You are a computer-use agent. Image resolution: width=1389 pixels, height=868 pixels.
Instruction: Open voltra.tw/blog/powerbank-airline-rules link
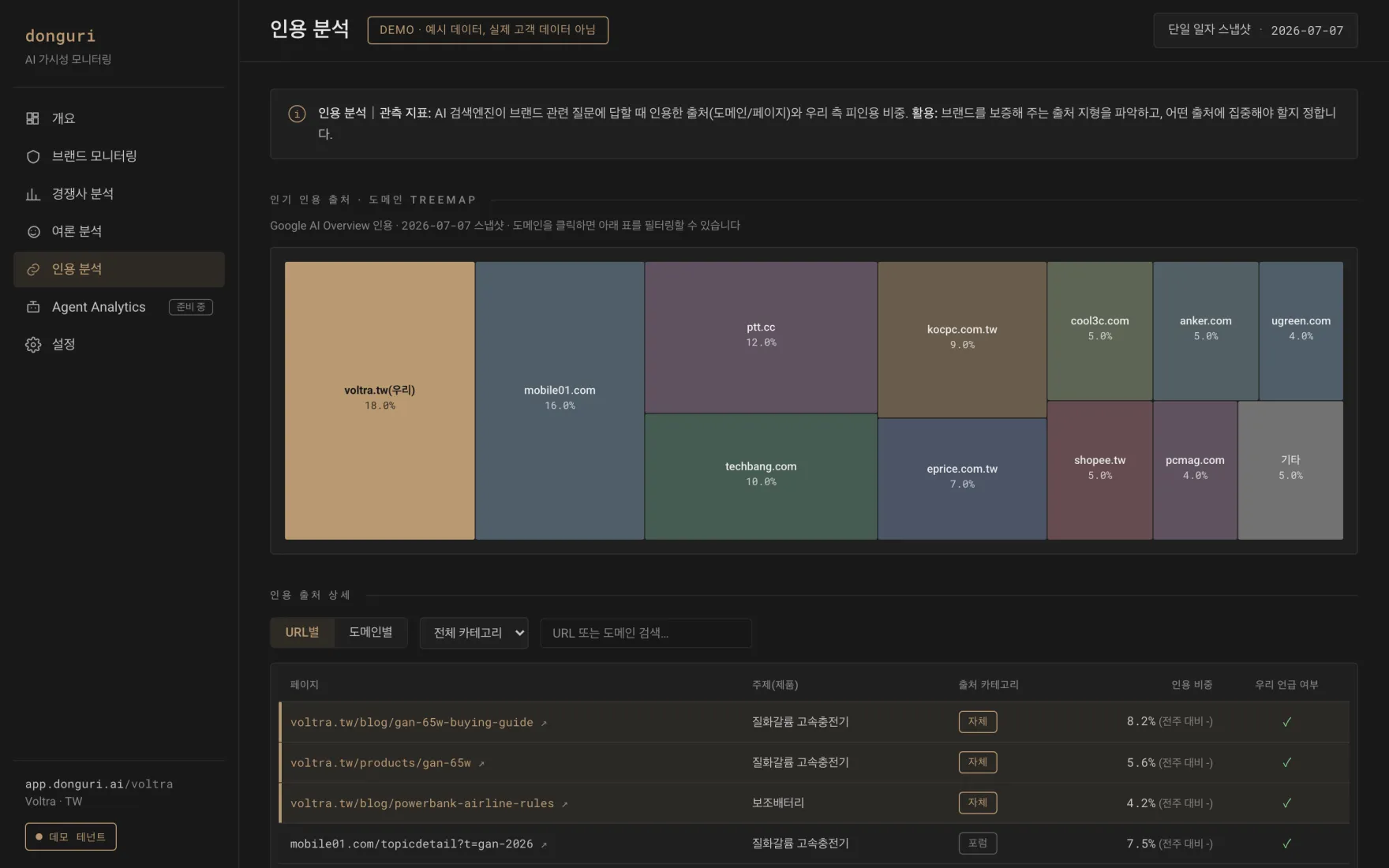pyautogui.click(x=421, y=804)
